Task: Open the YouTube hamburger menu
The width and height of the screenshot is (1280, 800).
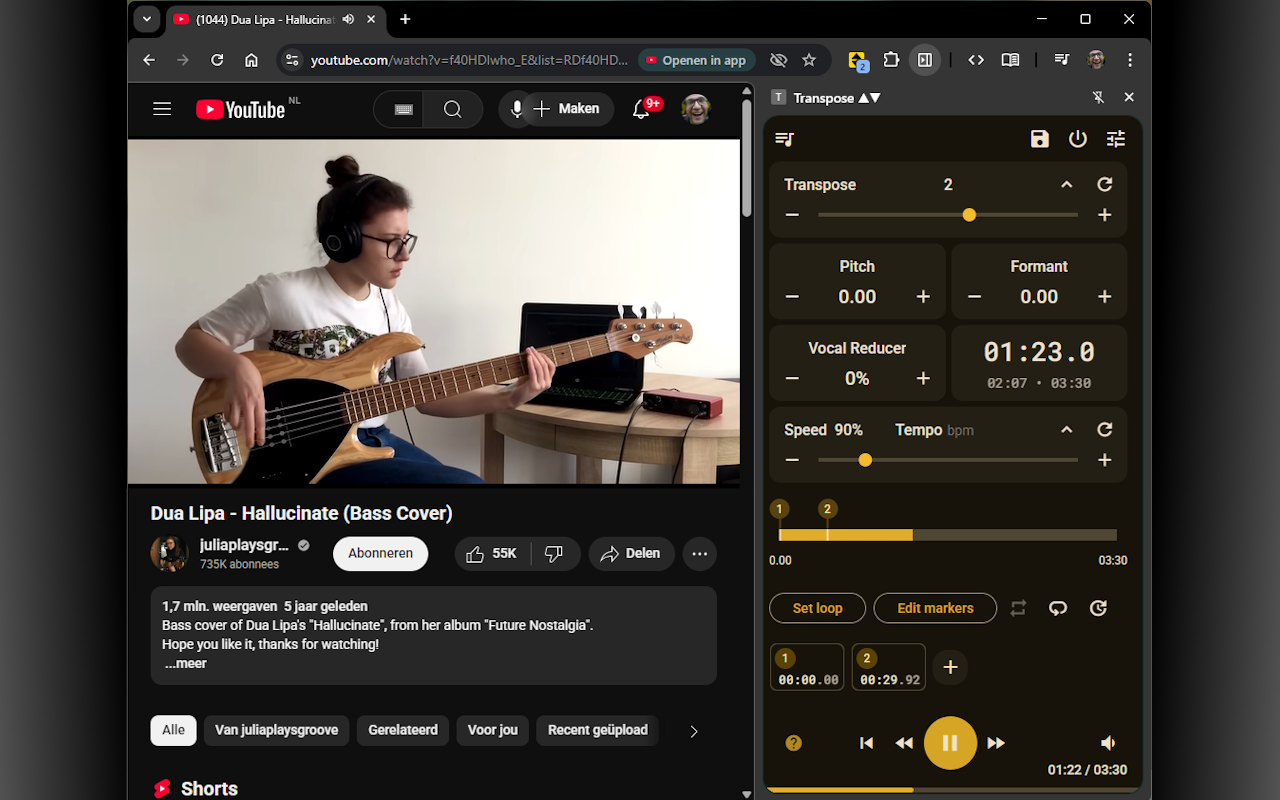Action: [x=161, y=109]
